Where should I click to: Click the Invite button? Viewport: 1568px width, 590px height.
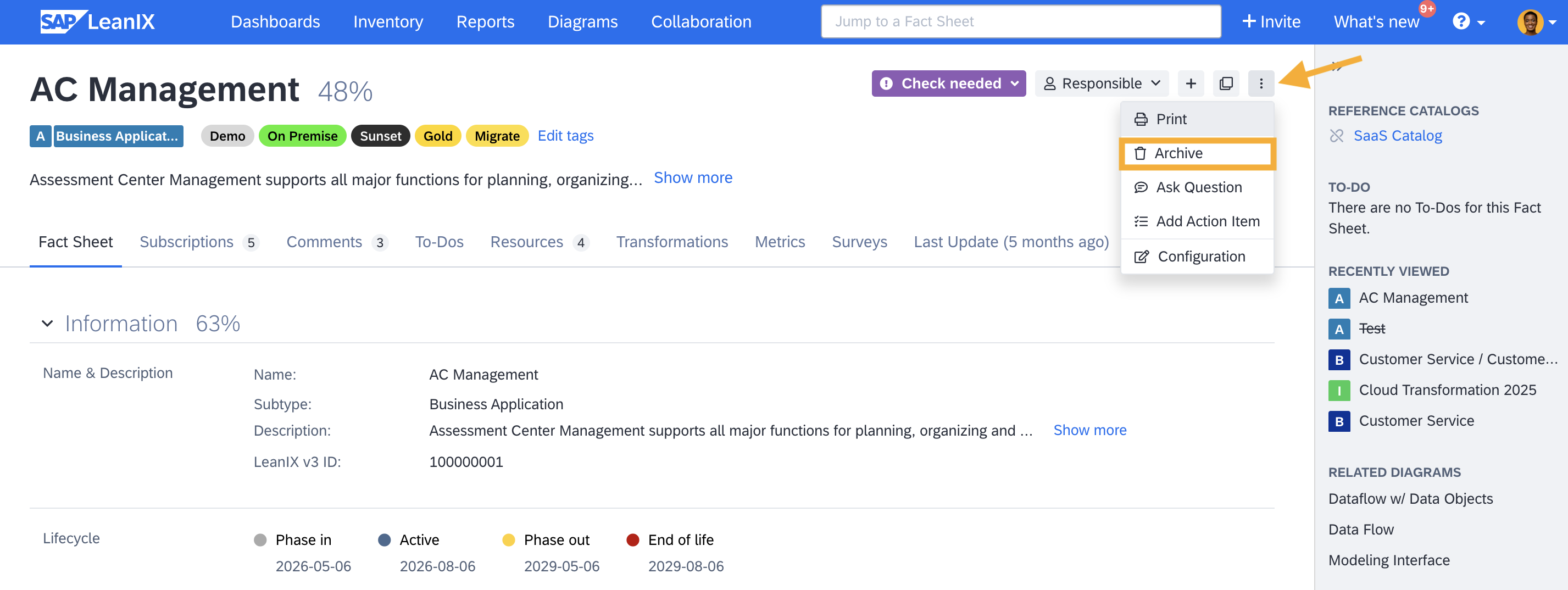pyautogui.click(x=1271, y=22)
